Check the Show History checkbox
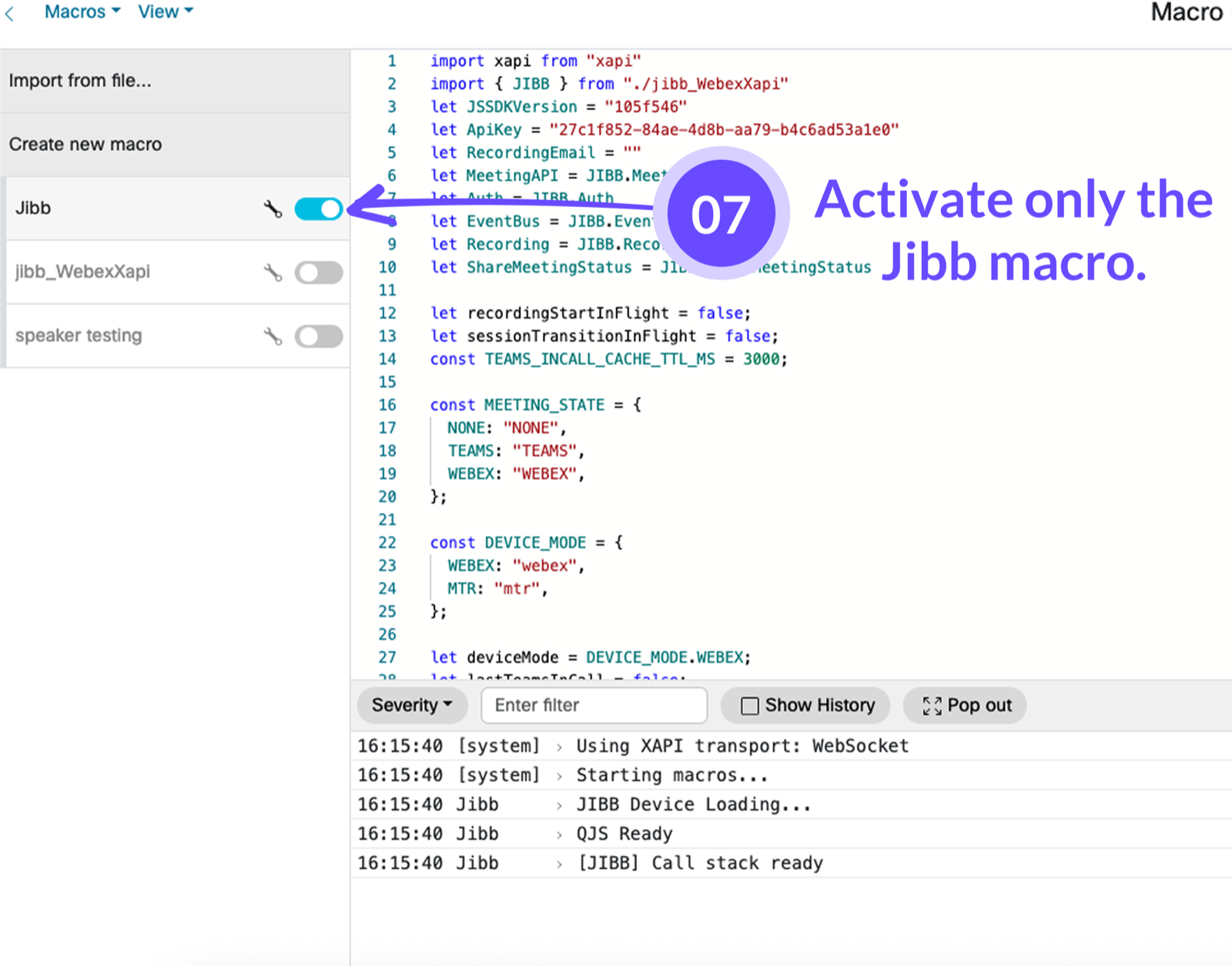This screenshot has width=1232, height=966. [749, 706]
